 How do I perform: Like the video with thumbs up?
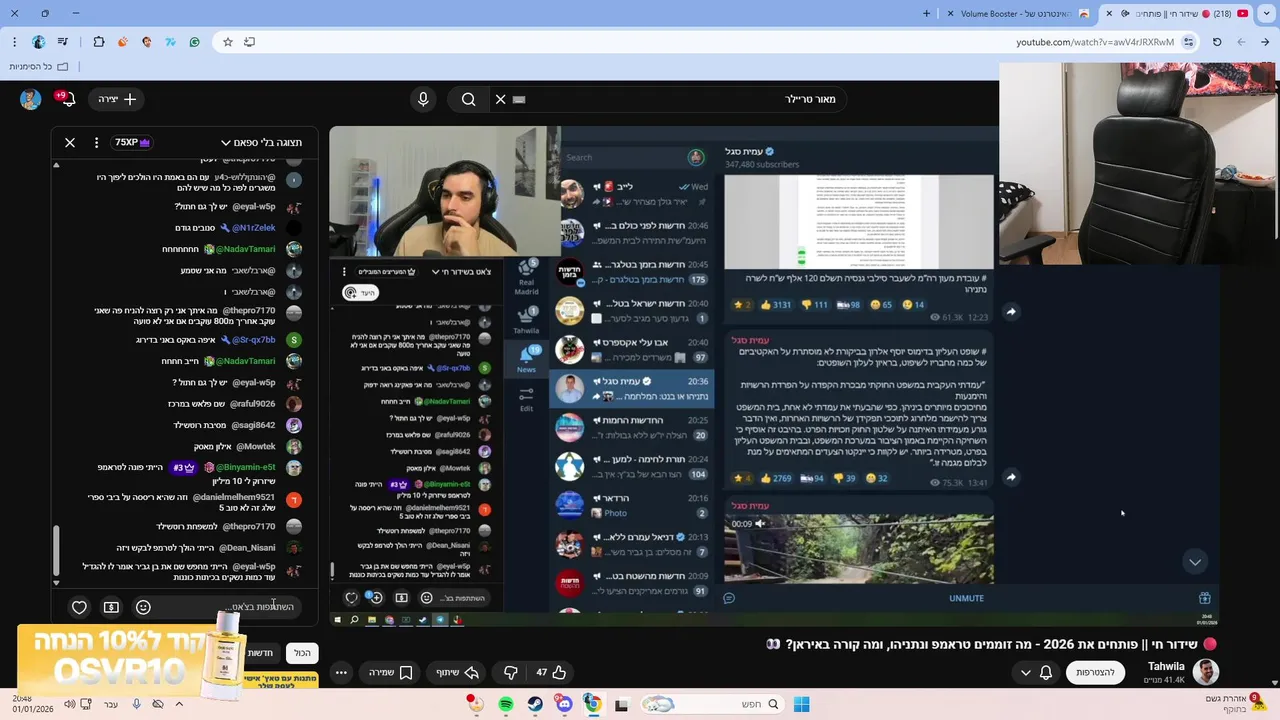(550, 672)
